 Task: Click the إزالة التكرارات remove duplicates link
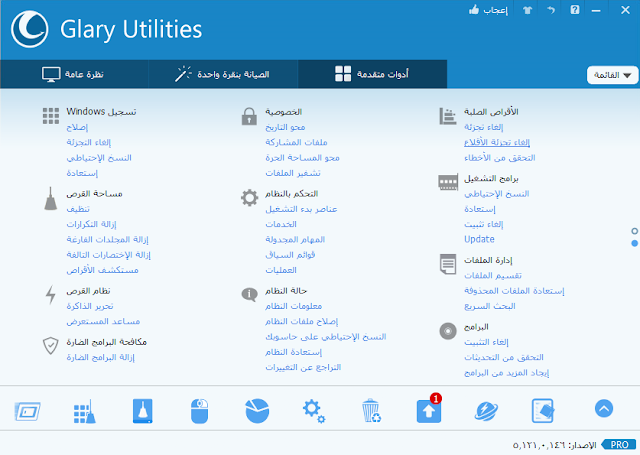click(x=91, y=224)
